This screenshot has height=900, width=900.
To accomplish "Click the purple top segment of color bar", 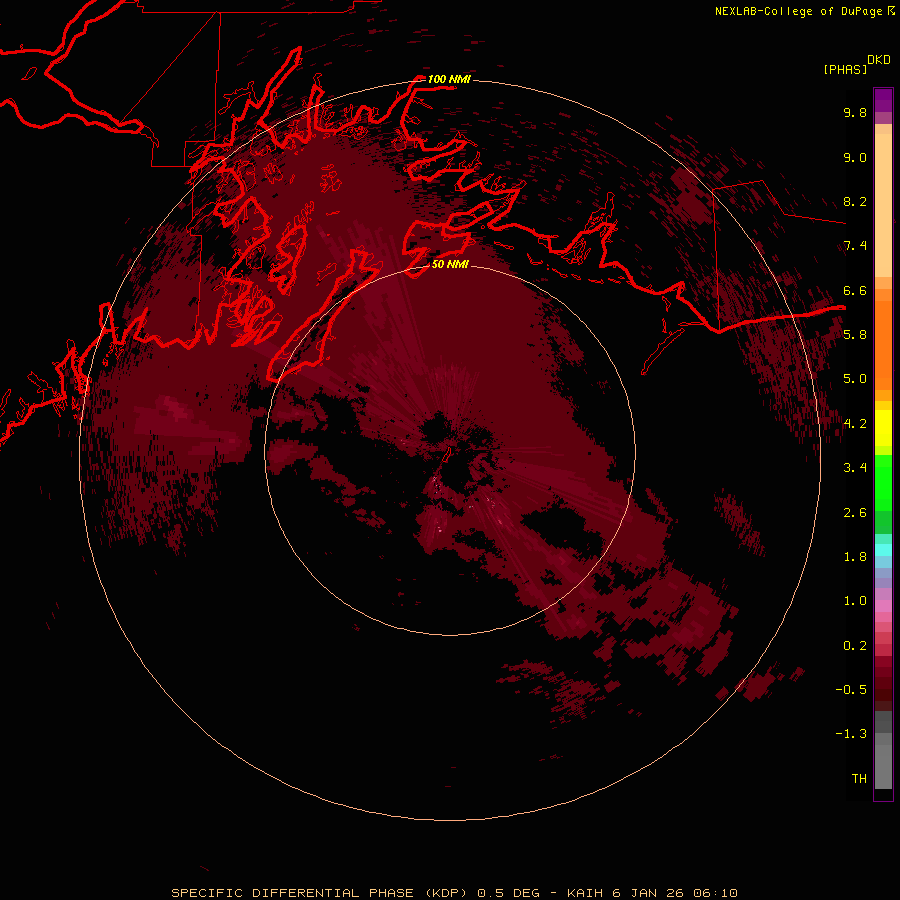I will [x=883, y=100].
